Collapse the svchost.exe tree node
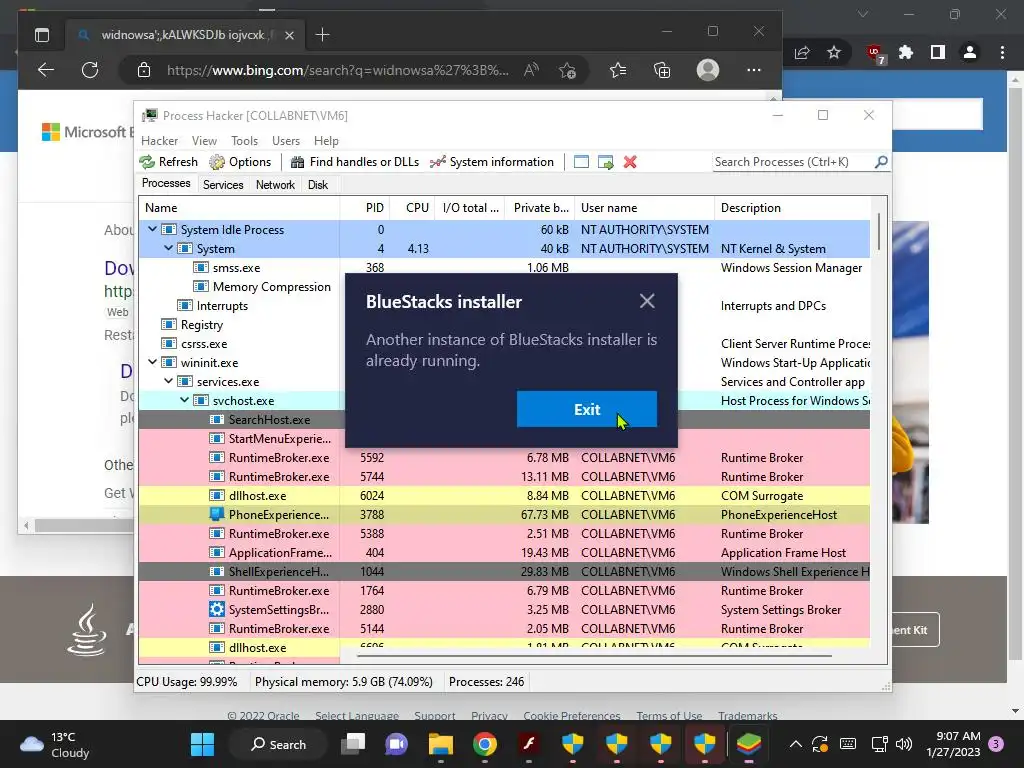The image size is (1024, 768). point(184,400)
